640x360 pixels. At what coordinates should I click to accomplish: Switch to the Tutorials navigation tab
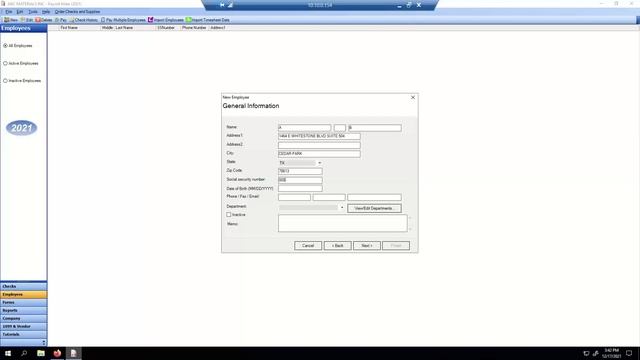click(x=24, y=334)
